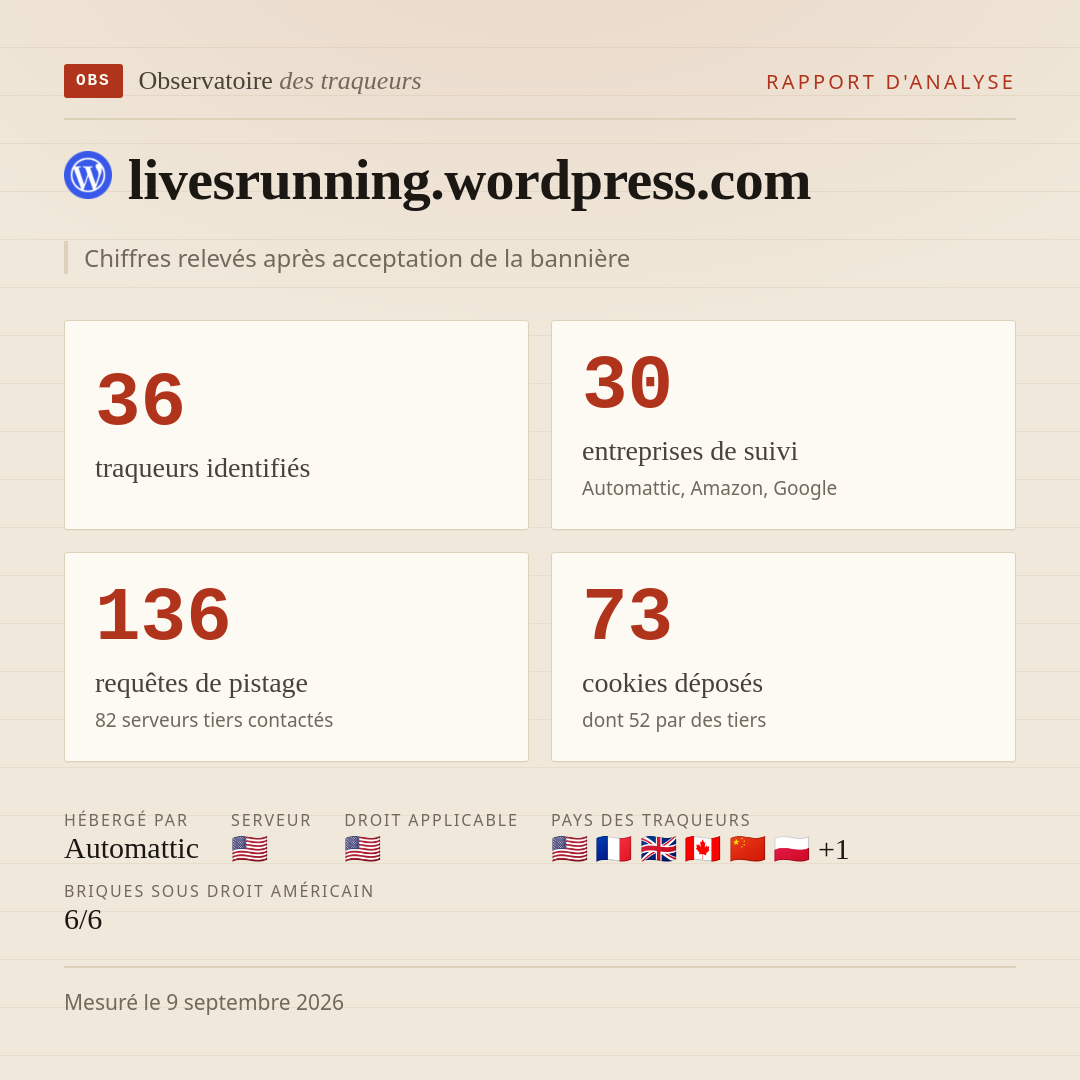The image size is (1080, 1080).
Task: Click the Pays des traqueurs label
Action: click(x=651, y=820)
